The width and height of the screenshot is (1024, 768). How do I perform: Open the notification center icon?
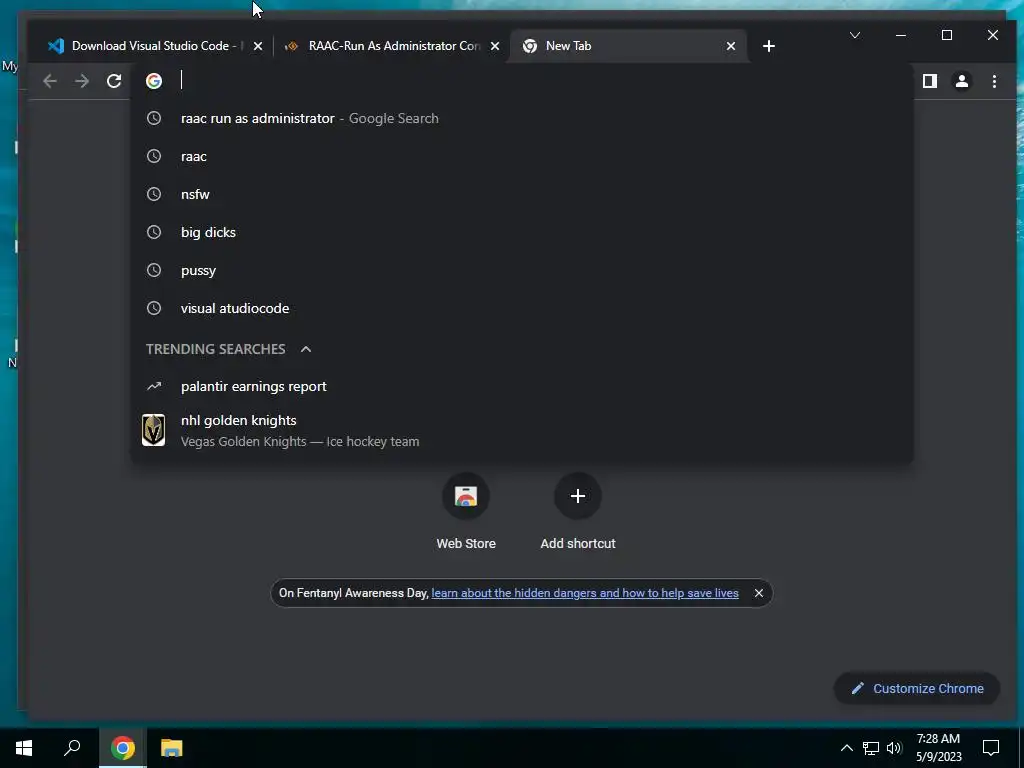pos(991,748)
